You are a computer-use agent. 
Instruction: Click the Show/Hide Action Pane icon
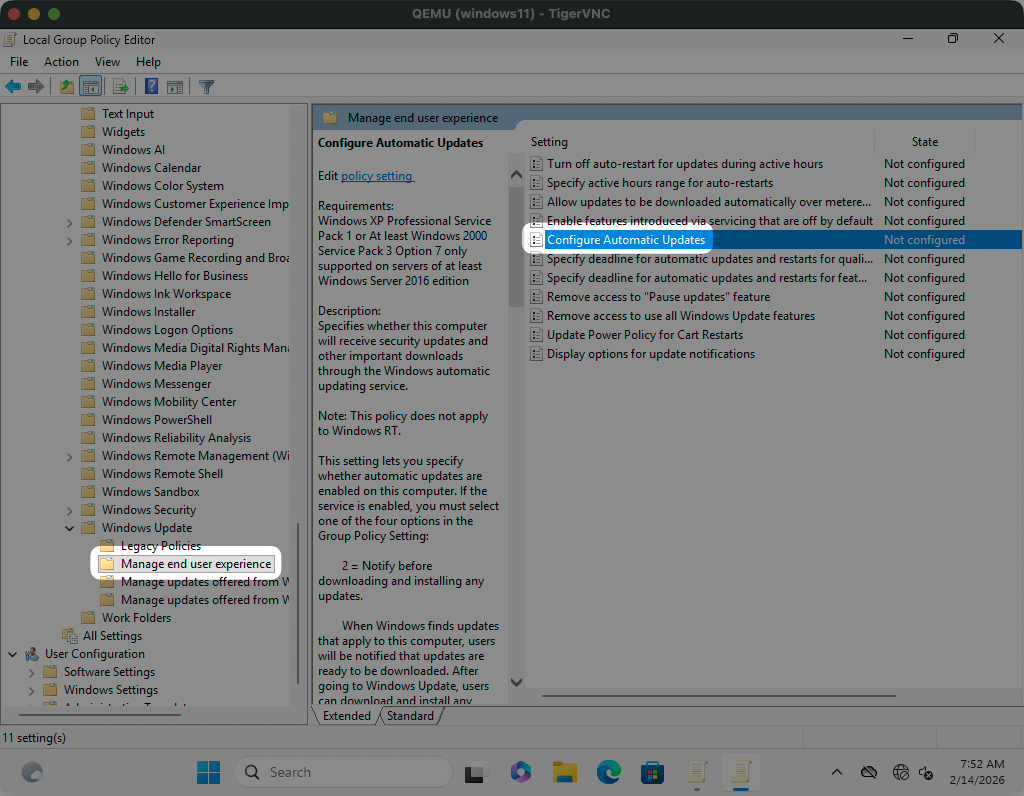pyautogui.click(x=175, y=87)
